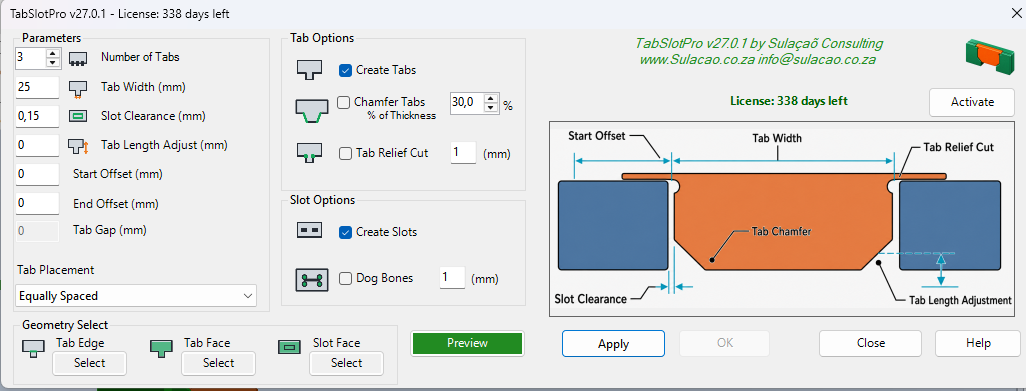The image size is (1026, 391).
Task: Increase chamfer percentage with up arrow
Action: pos(491,97)
